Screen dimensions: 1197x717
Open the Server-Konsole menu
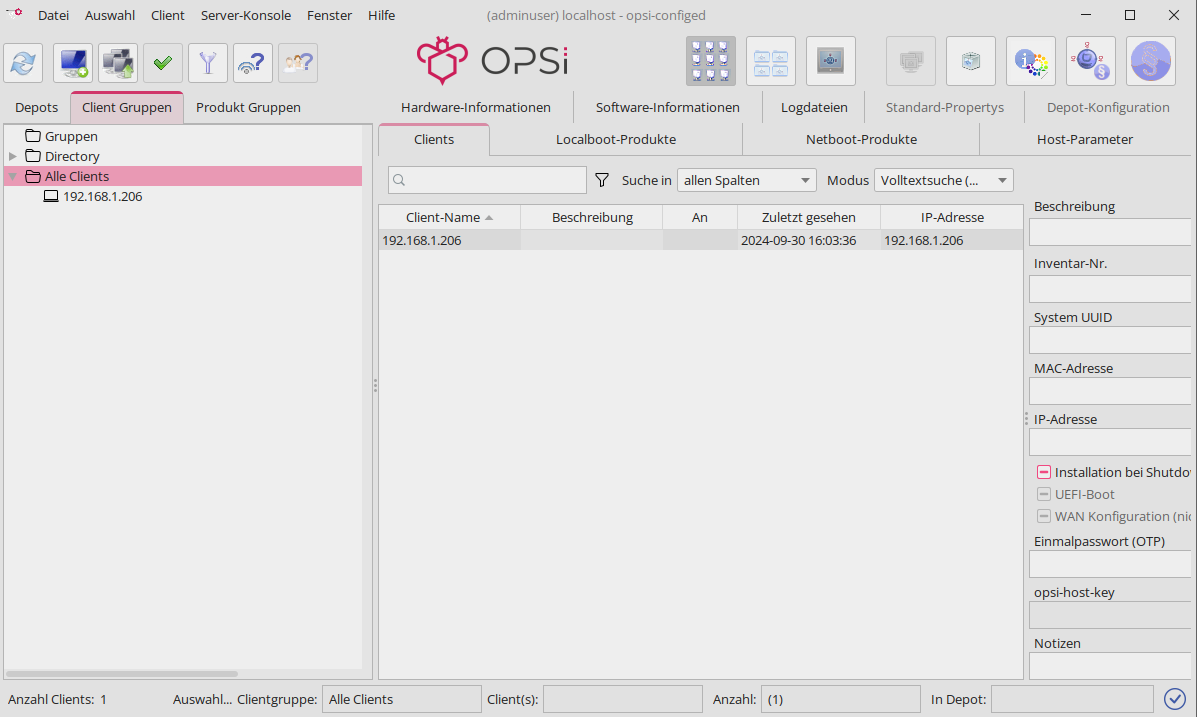(246, 15)
